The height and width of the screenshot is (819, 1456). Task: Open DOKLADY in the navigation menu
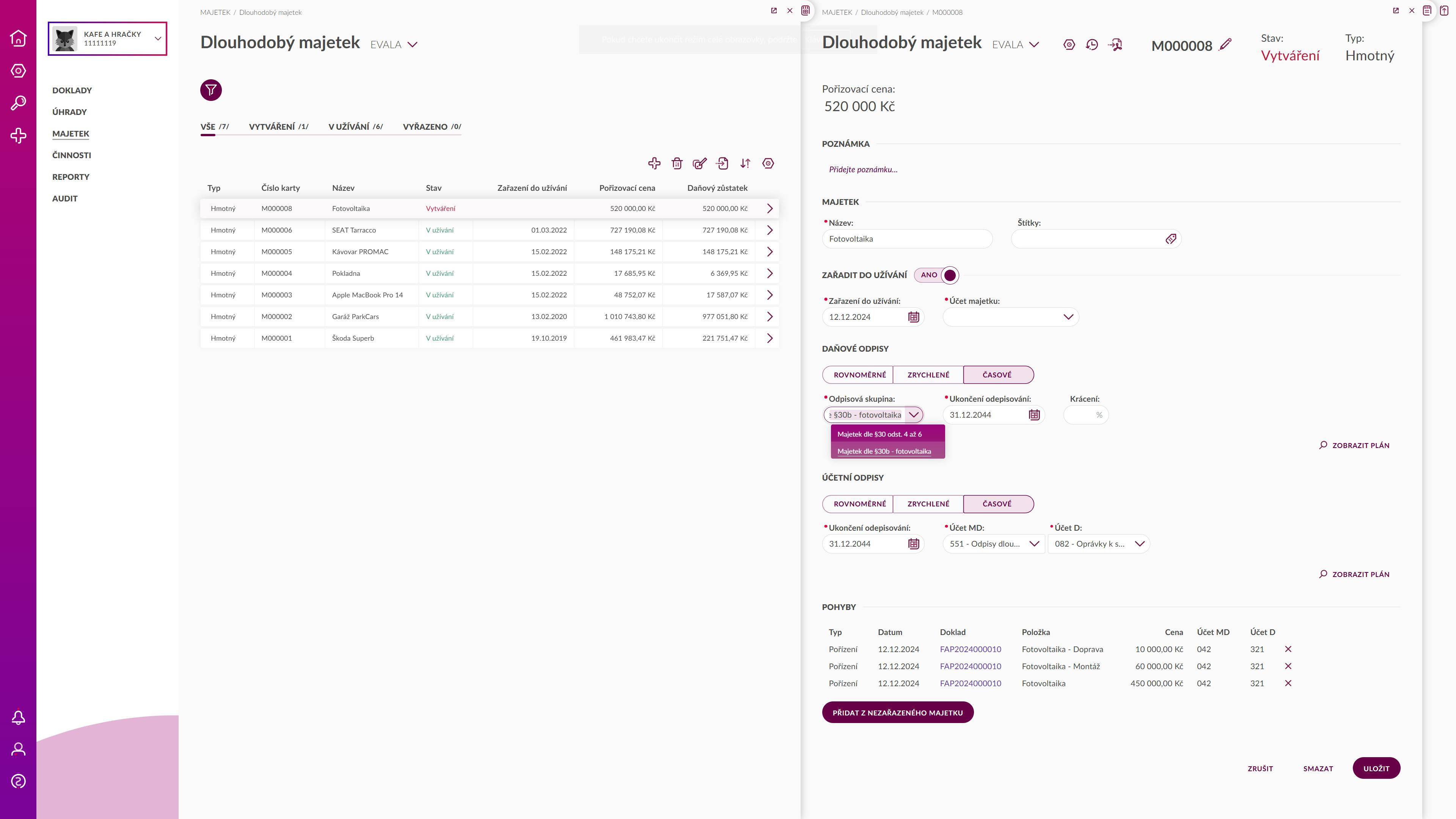pos(72,90)
